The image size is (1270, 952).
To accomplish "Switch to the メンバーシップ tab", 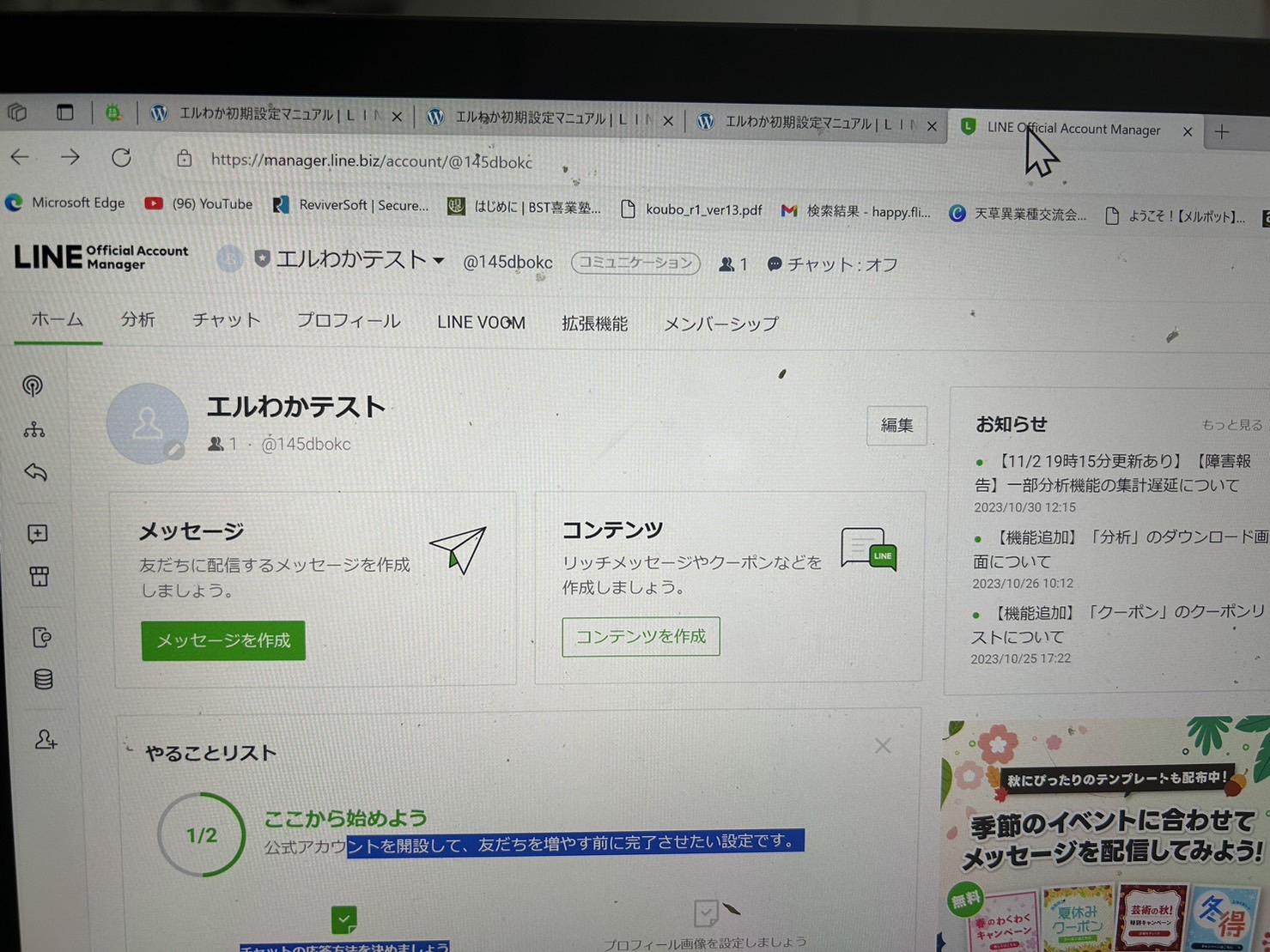I will [x=721, y=324].
